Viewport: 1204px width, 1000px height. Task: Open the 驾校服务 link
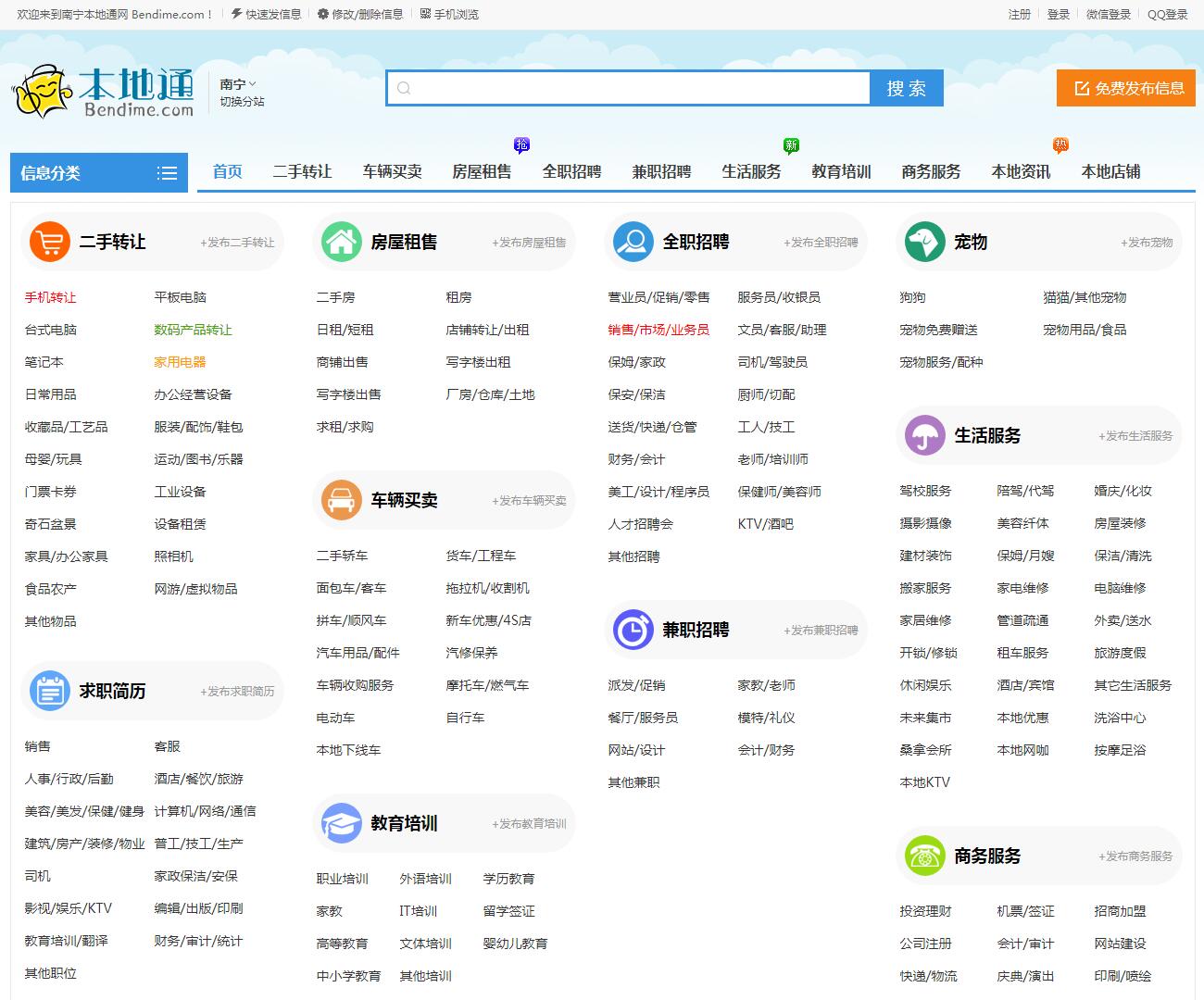point(925,491)
